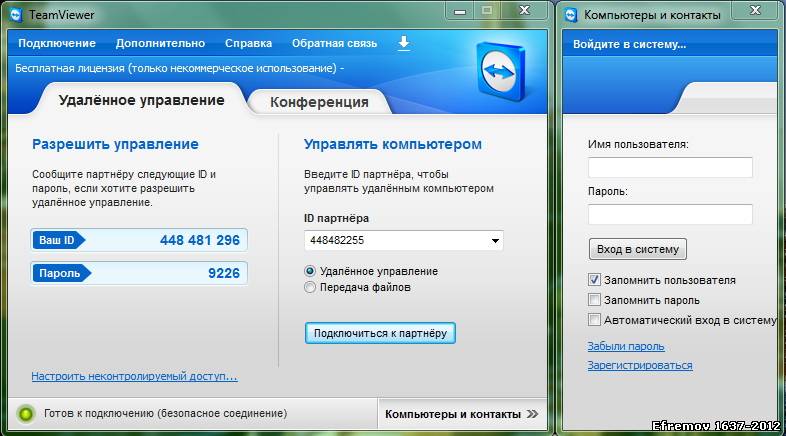Click the Зарегистрироваться link
Screen dimensions: 786x436
[x=640, y=365]
